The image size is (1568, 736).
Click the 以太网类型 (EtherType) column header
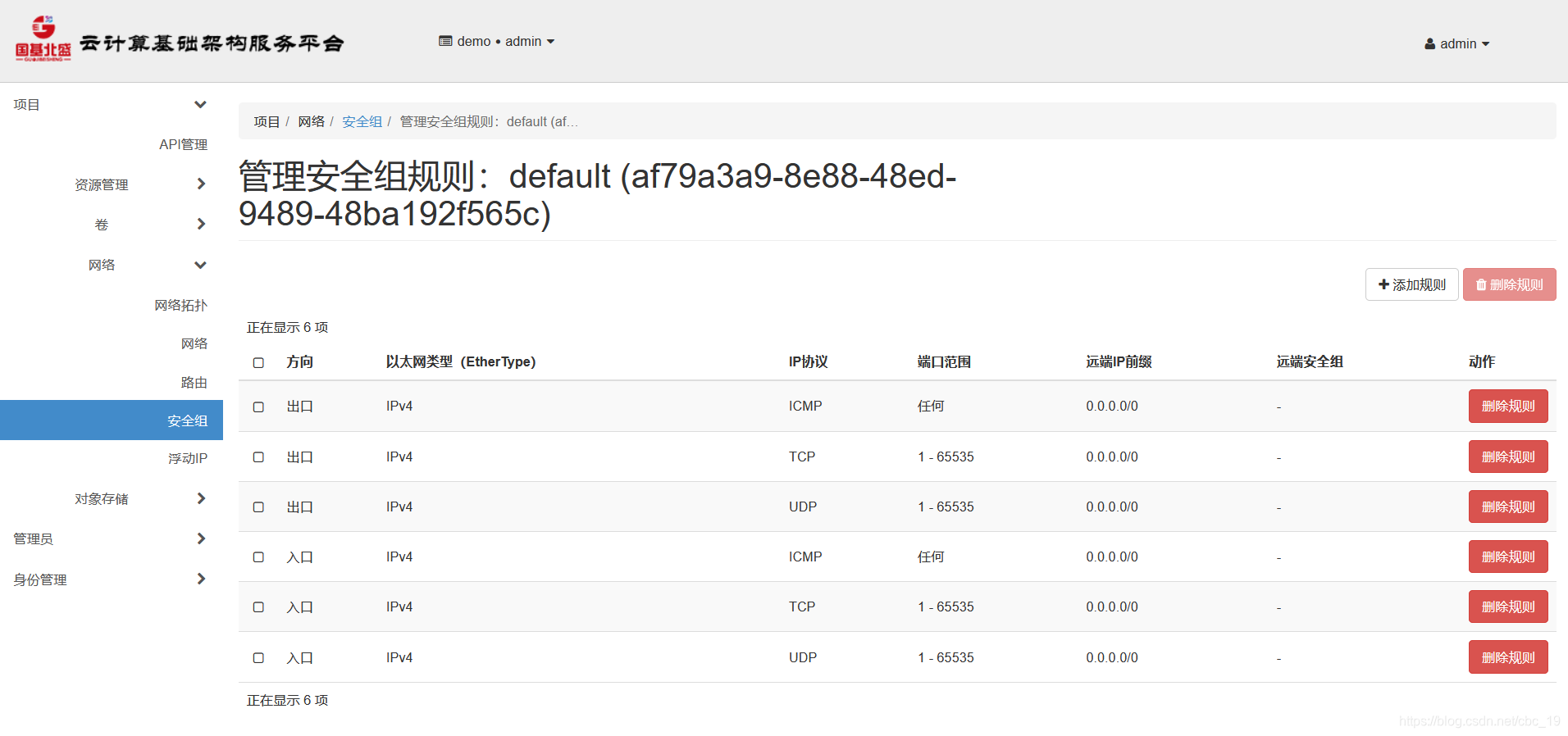(461, 361)
